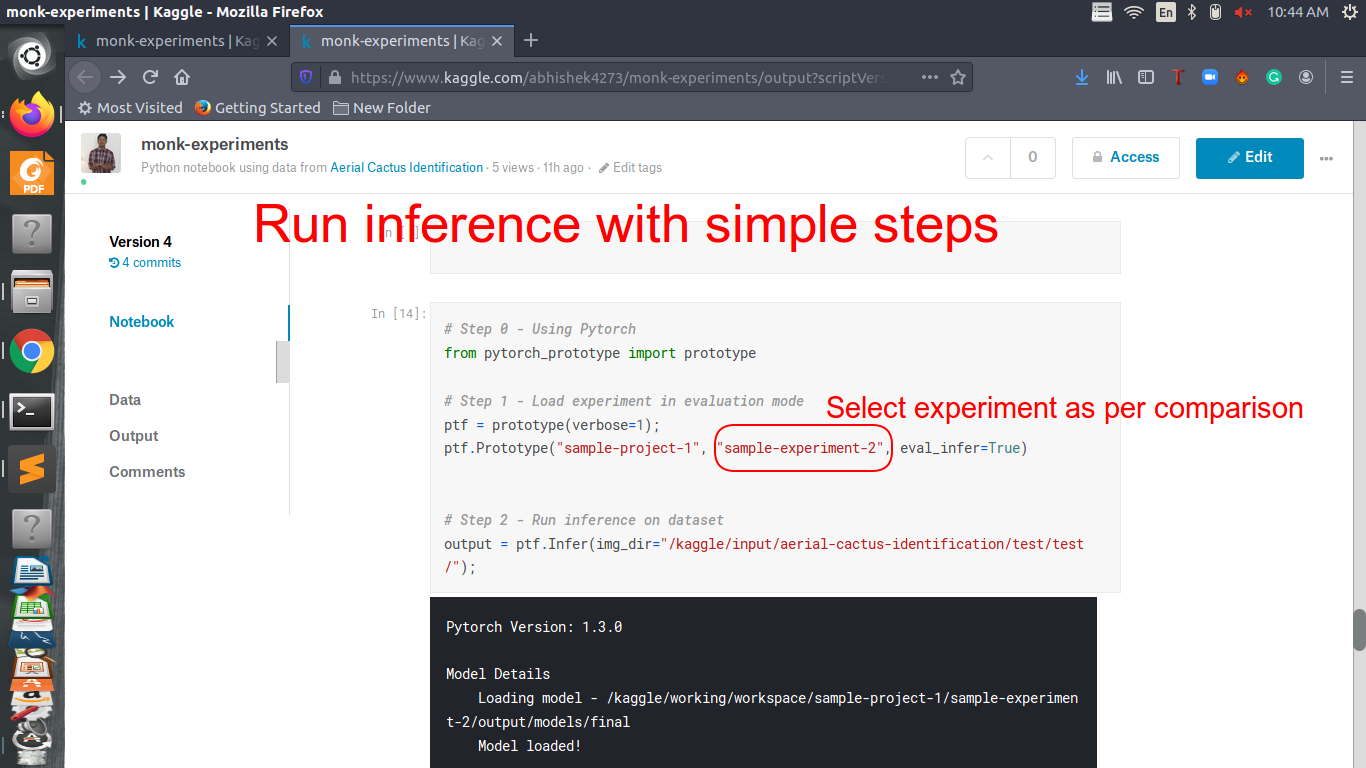Upvote the notebook
Image resolution: width=1366 pixels, height=768 pixels.
point(988,157)
